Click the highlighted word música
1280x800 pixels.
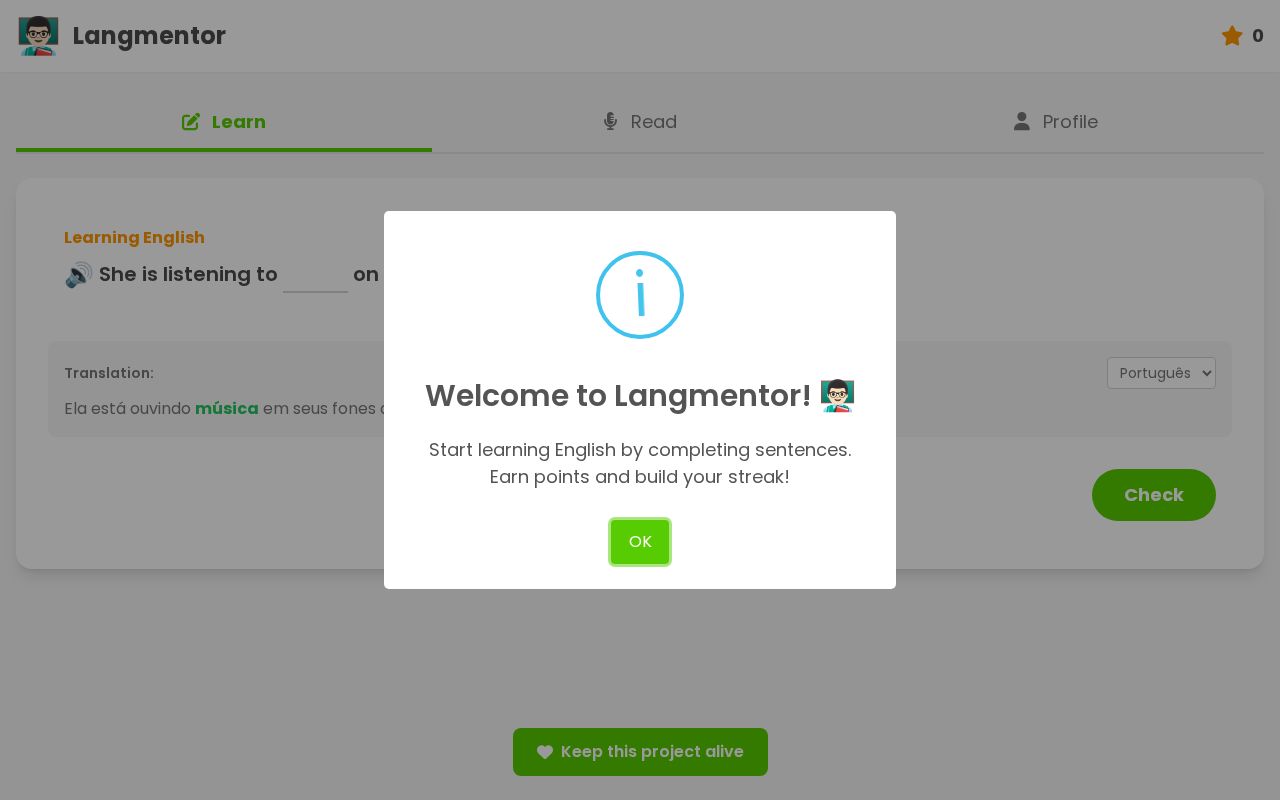[227, 408]
